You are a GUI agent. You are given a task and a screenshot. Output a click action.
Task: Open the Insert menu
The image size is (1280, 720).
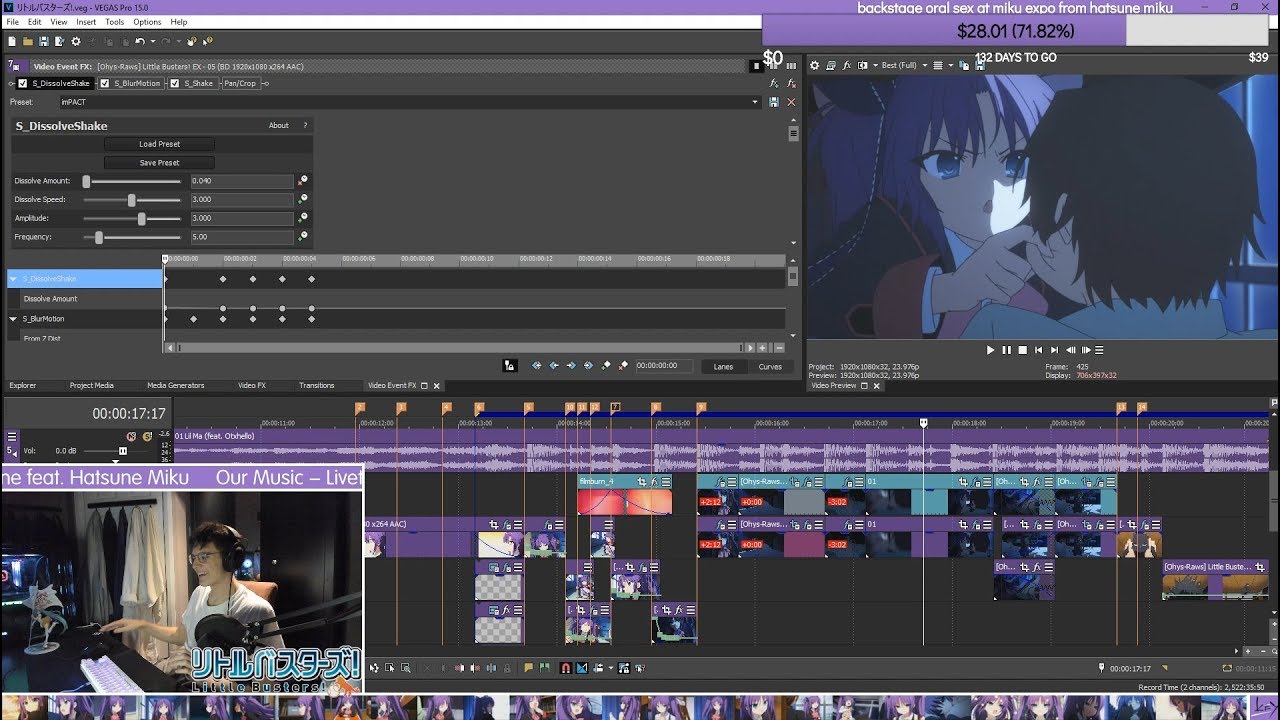(x=86, y=22)
